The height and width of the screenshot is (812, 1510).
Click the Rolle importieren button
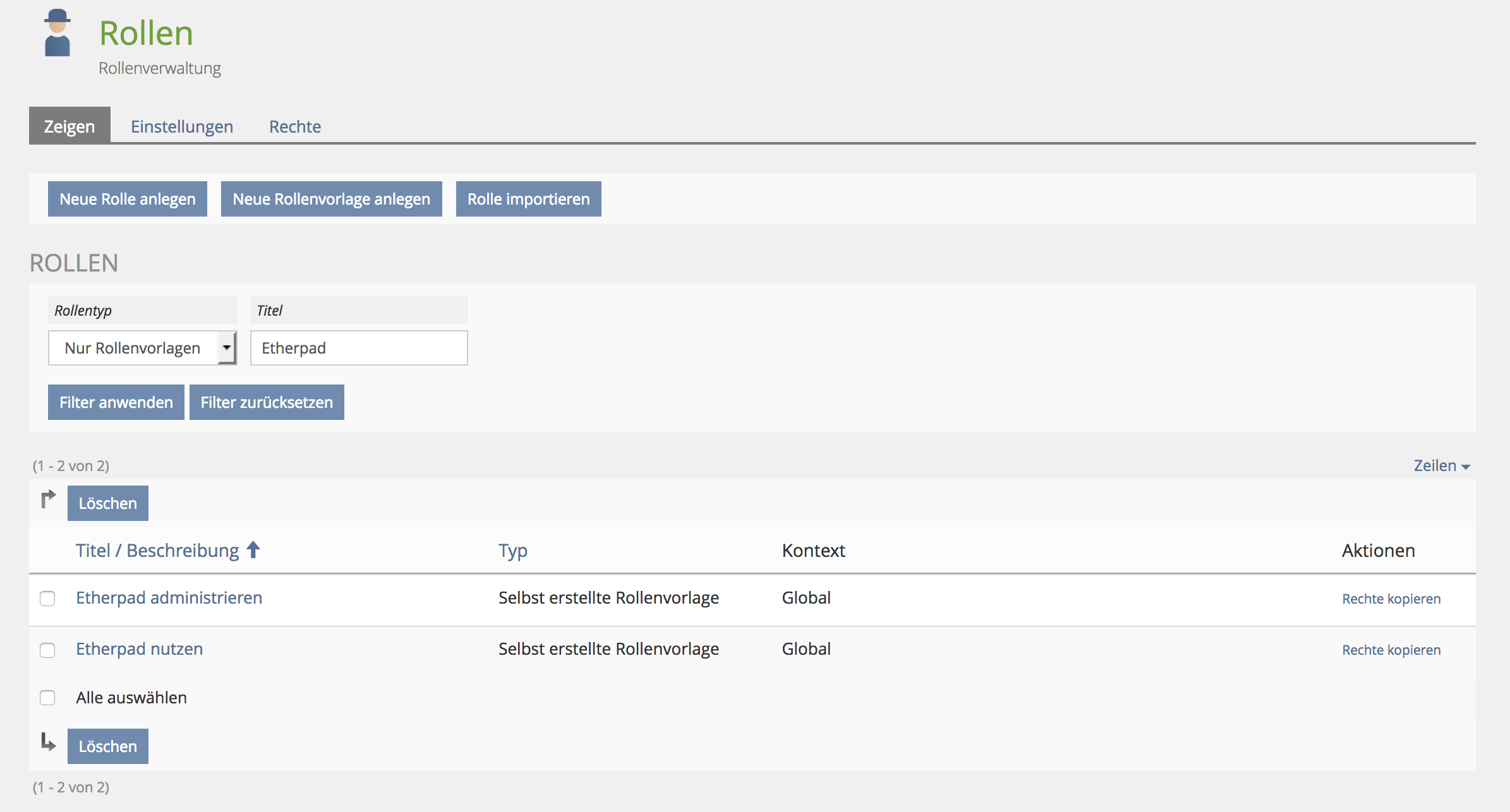coord(528,199)
